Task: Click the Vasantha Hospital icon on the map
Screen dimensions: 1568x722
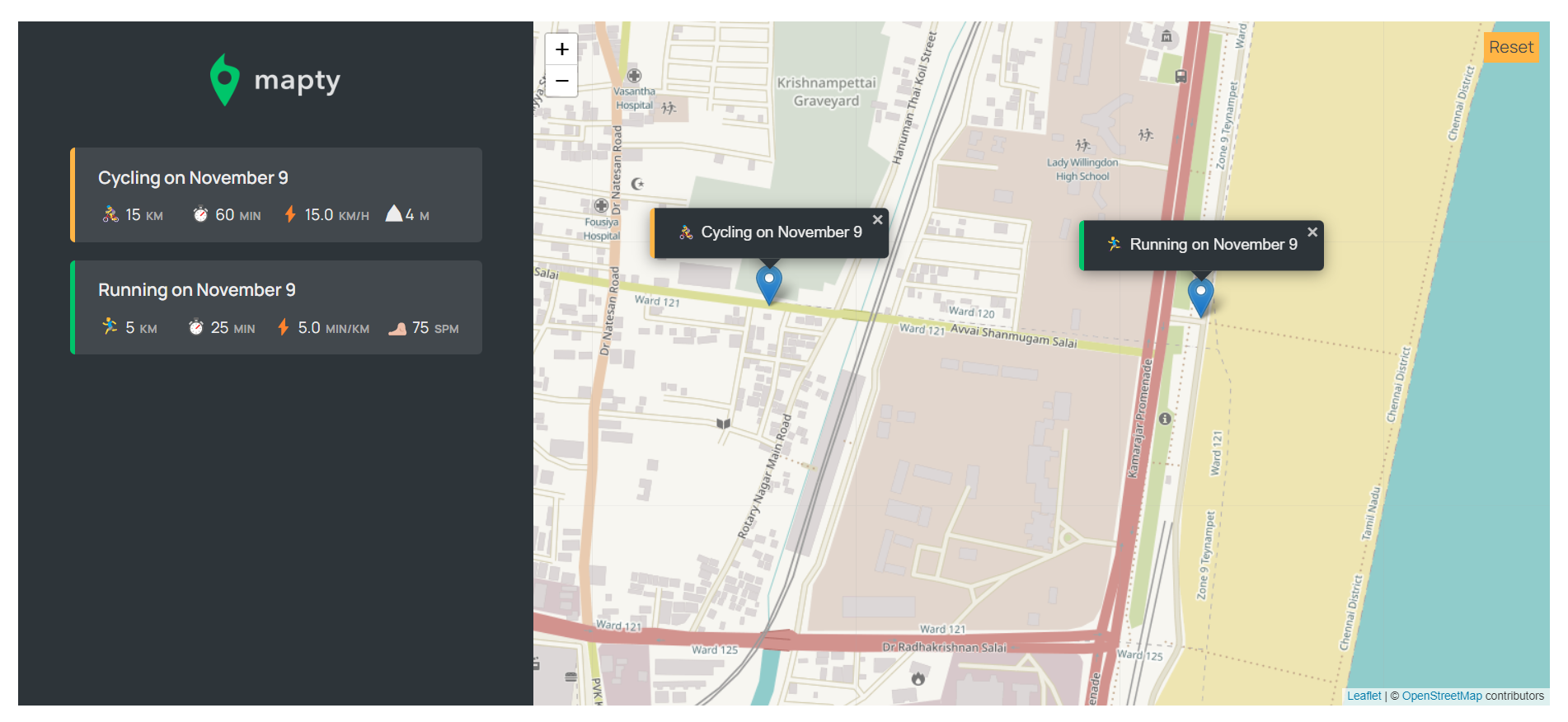Action: (635, 76)
